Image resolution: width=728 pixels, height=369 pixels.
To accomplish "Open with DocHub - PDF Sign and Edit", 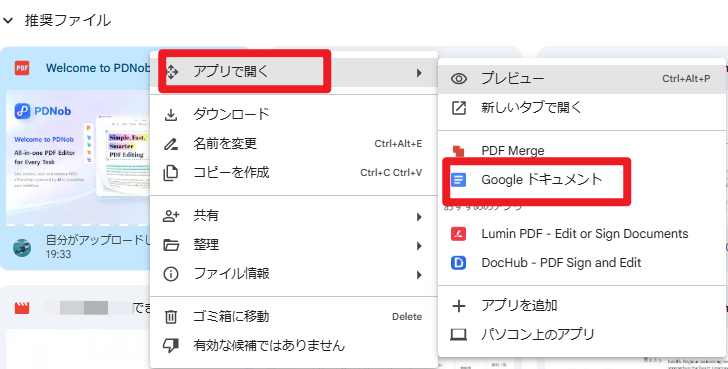I will tap(582, 263).
